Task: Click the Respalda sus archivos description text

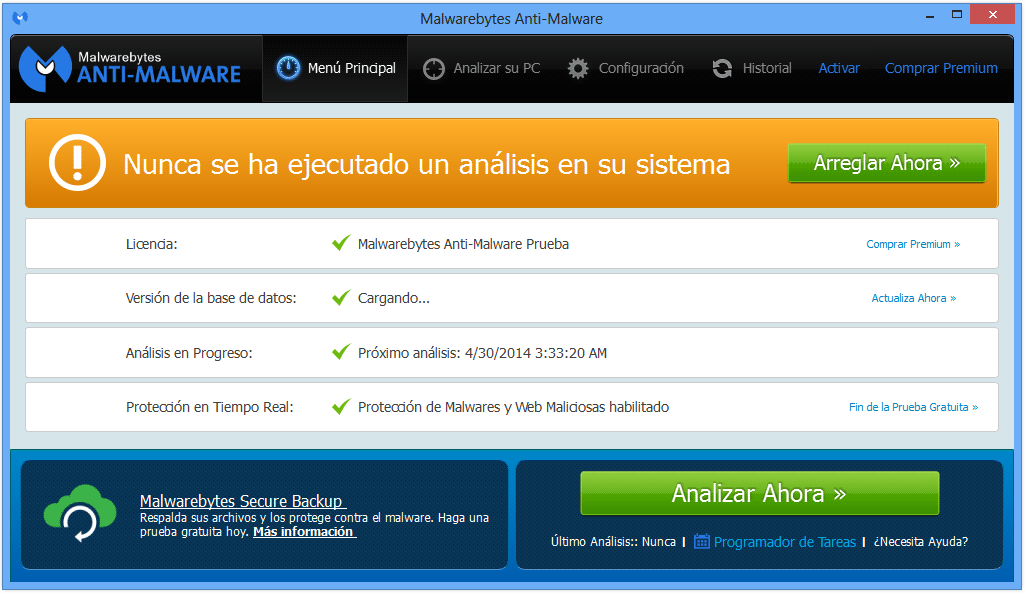Action: (x=314, y=525)
